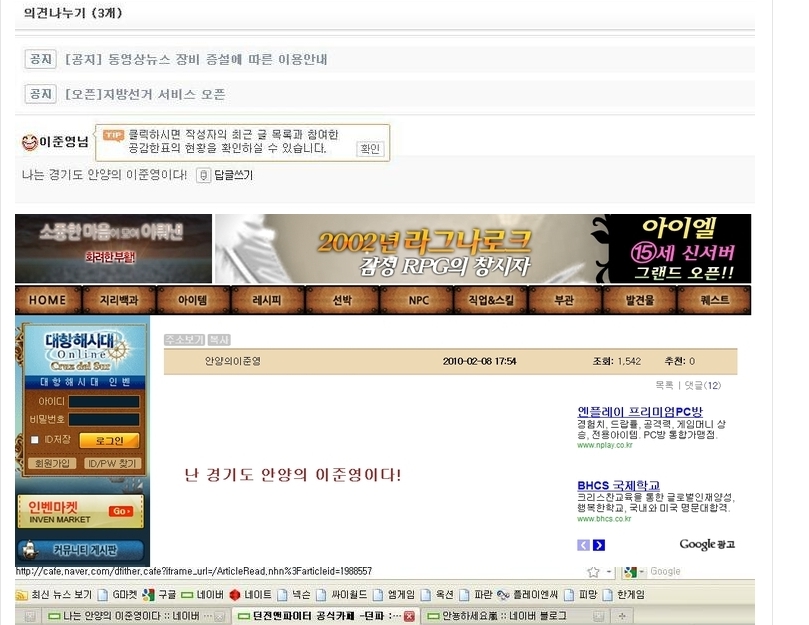809x625 pixels.
Task: Switch to 안뇽하세요 네이버 블로그 tab
Action: pyautogui.click(x=506, y=616)
